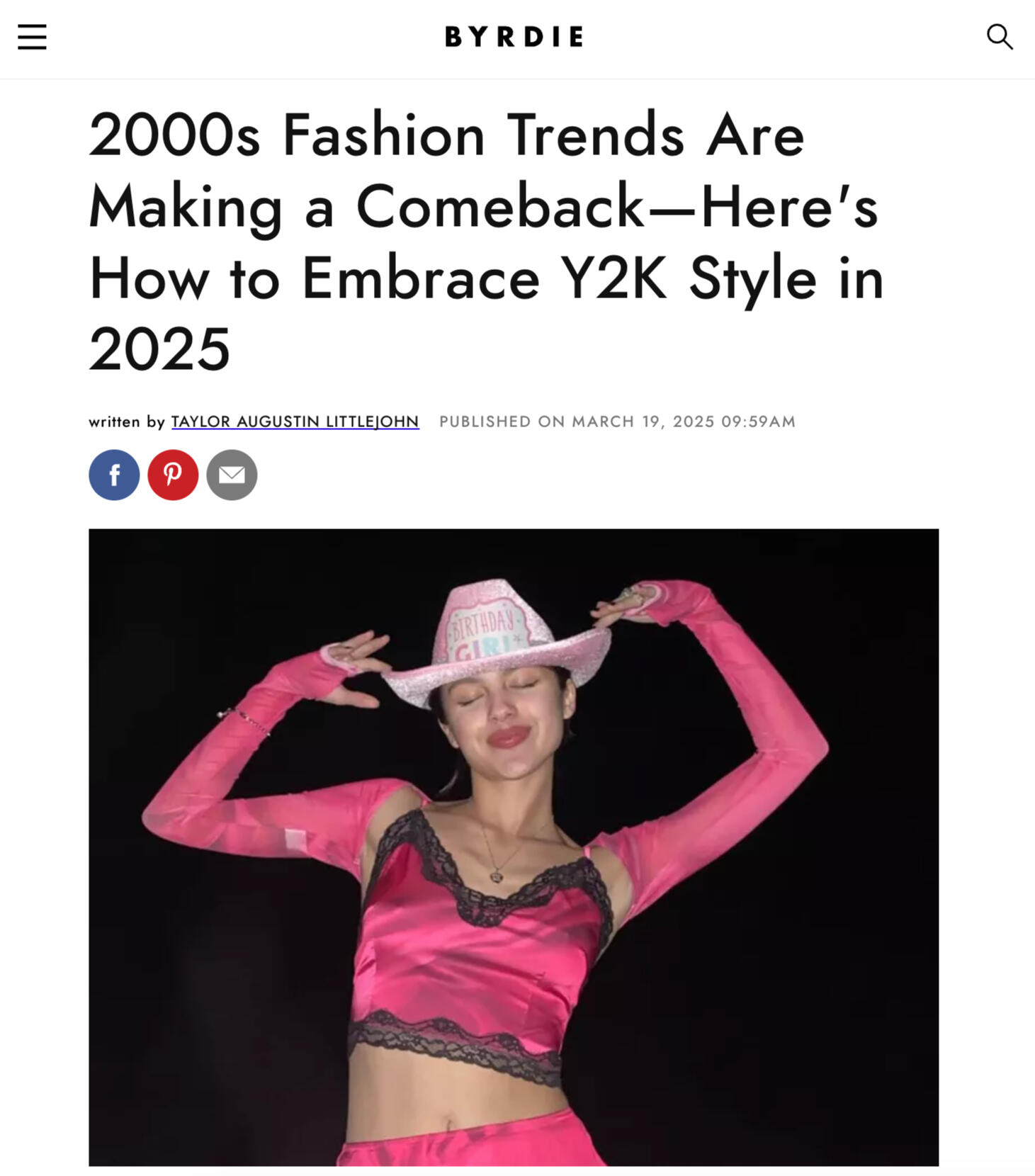Click the necklace pendant in the photo
This screenshot has width=1035, height=1176.
pos(497,876)
